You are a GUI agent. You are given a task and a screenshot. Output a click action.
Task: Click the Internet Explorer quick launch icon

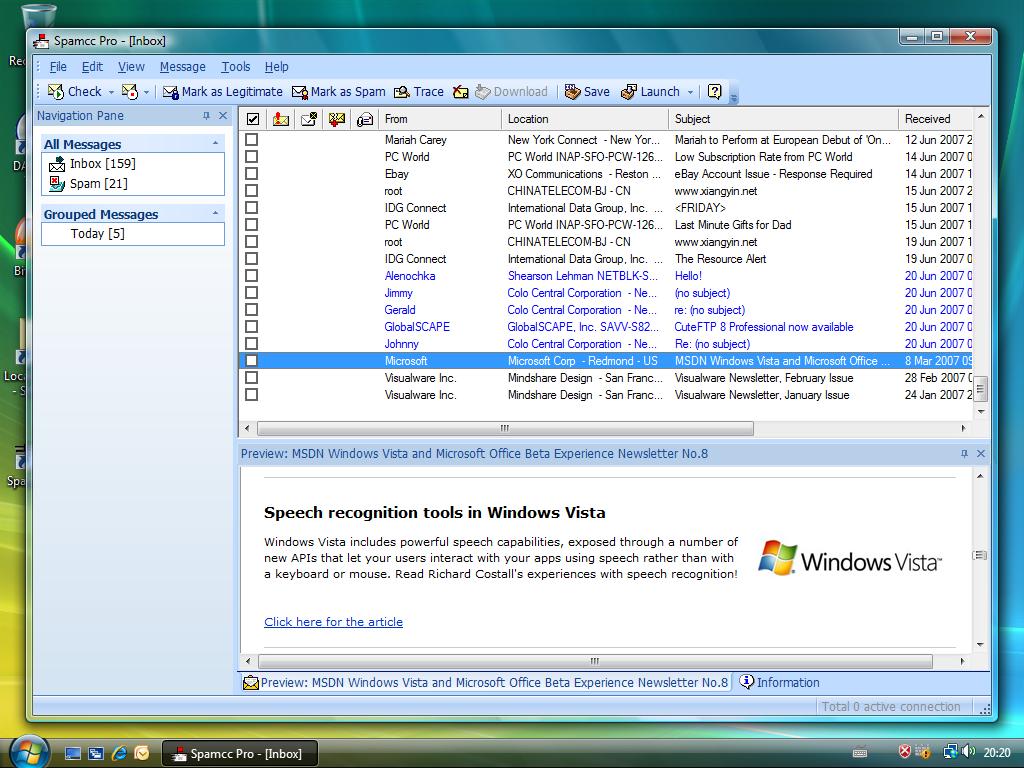click(x=119, y=753)
